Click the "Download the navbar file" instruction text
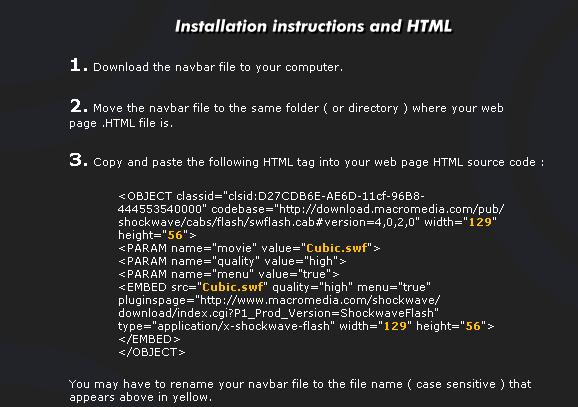Image resolution: width=578 pixels, height=407 pixels. (x=218, y=67)
